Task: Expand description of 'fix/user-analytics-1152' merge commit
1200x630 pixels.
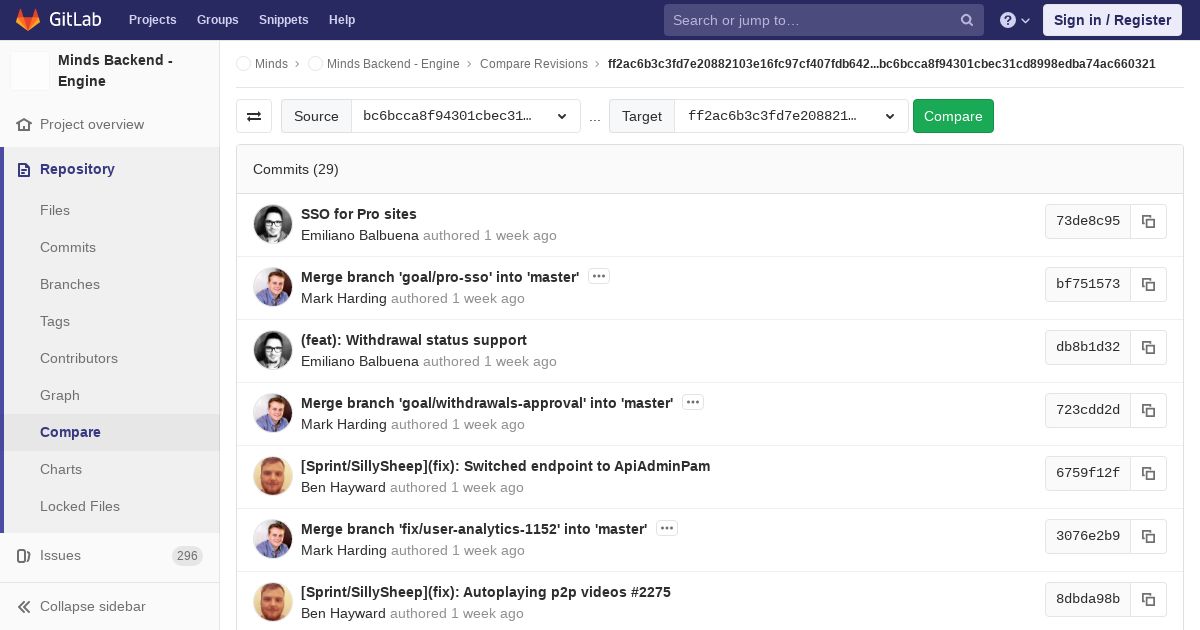Action: coord(667,528)
